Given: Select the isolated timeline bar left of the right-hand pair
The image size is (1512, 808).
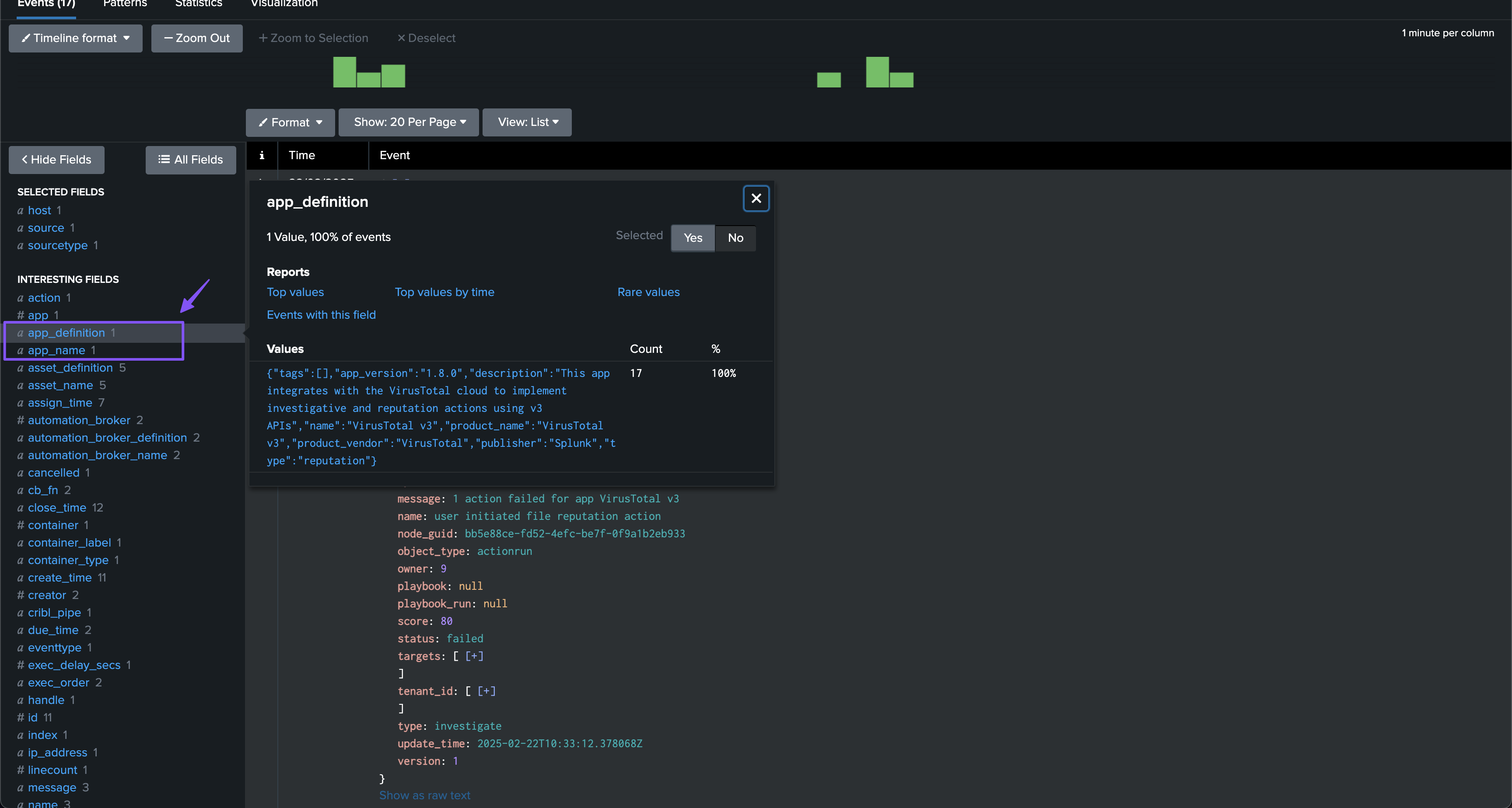Looking at the screenshot, I should click(829, 80).
